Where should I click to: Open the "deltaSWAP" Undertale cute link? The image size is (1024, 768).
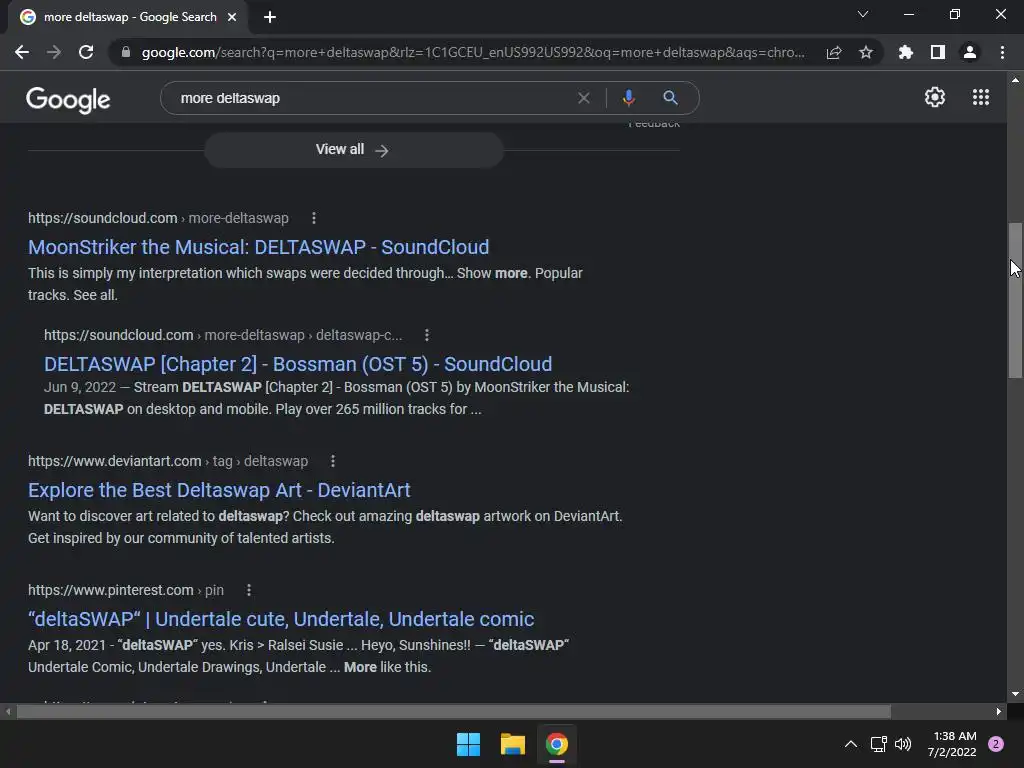coord(281,619)
